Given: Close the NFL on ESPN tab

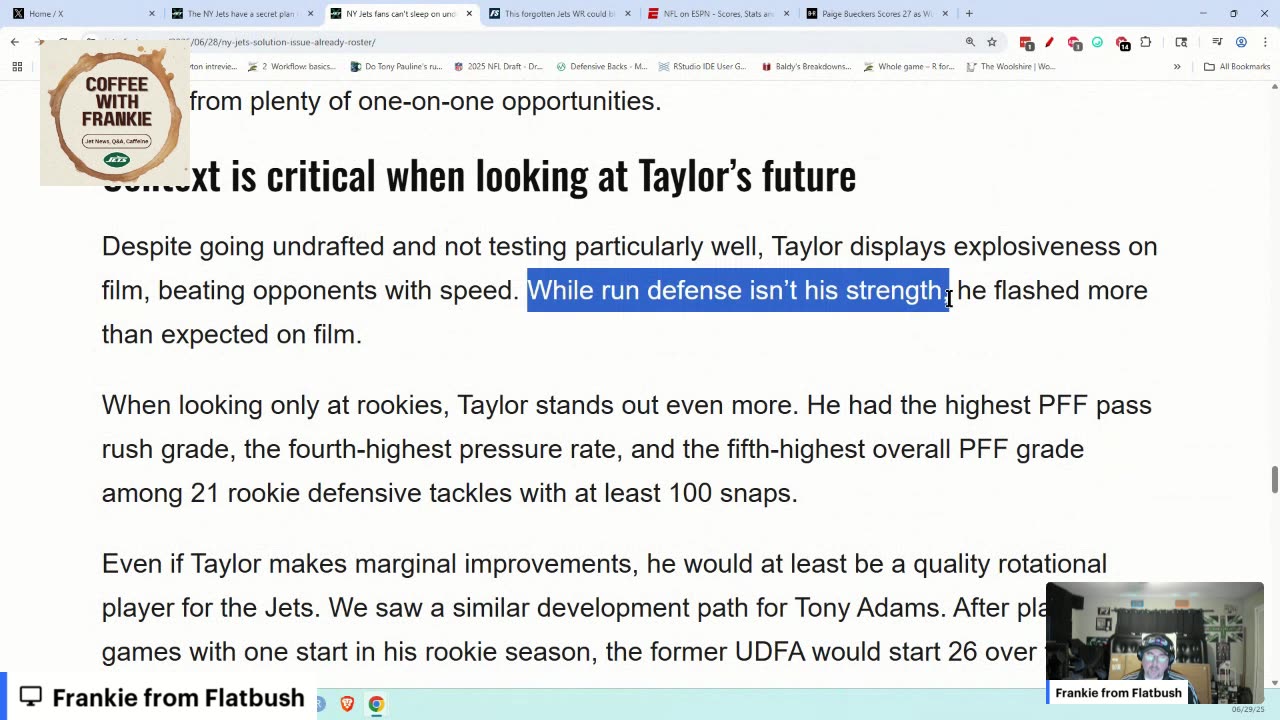Looking at the screenshot, I should click(786, 14).
